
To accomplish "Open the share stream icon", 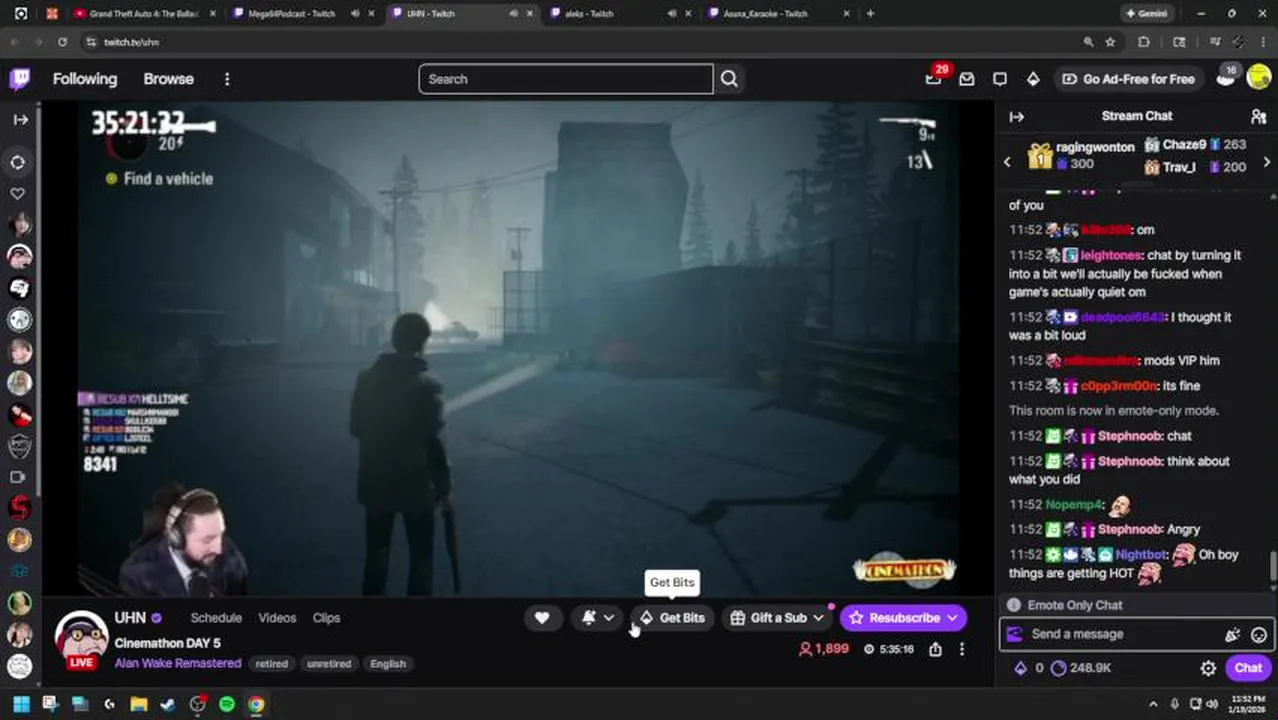I will [x=935, y=649].
